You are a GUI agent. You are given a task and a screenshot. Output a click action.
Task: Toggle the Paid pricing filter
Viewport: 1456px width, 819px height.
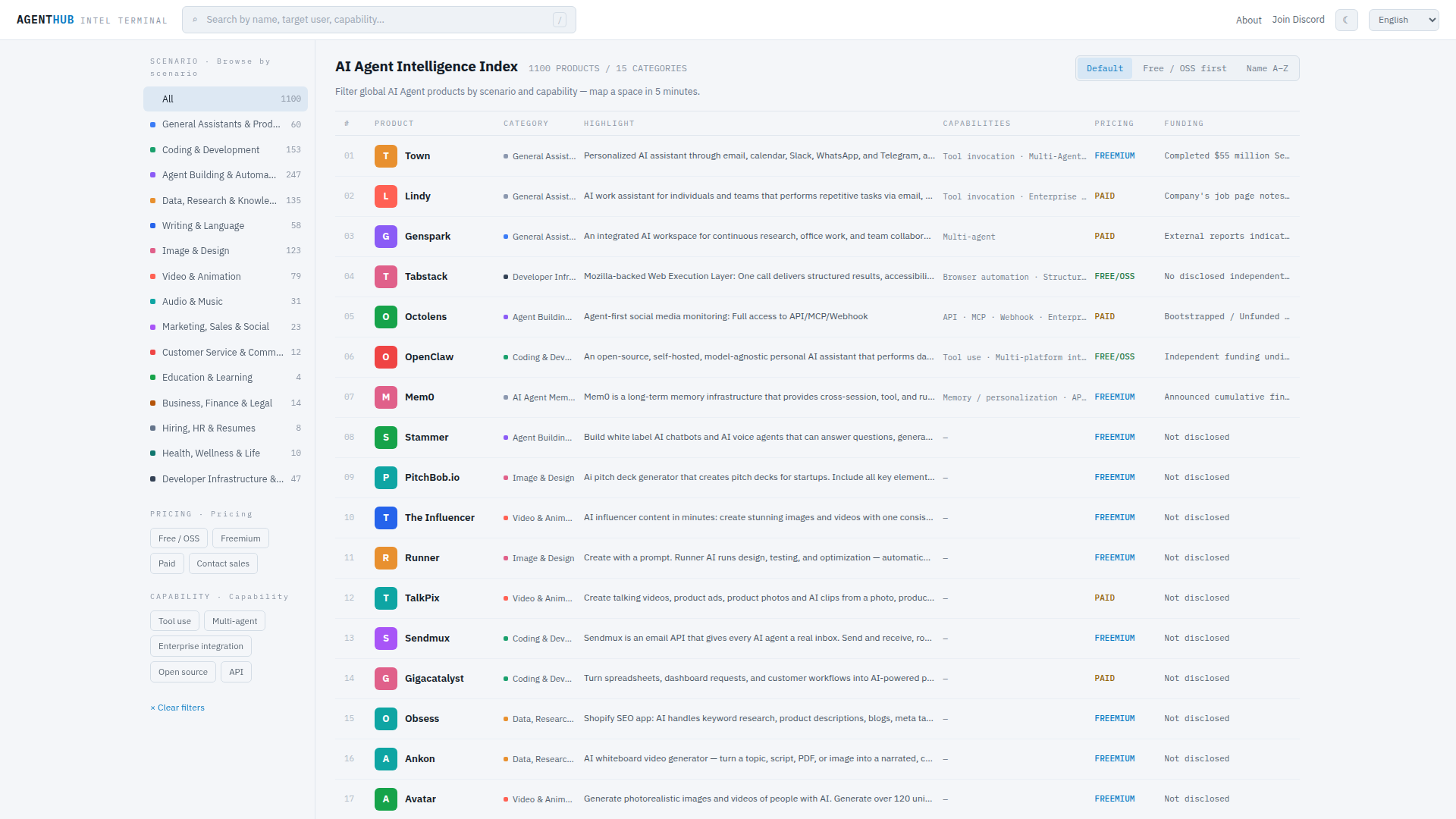tap(167, 563)
